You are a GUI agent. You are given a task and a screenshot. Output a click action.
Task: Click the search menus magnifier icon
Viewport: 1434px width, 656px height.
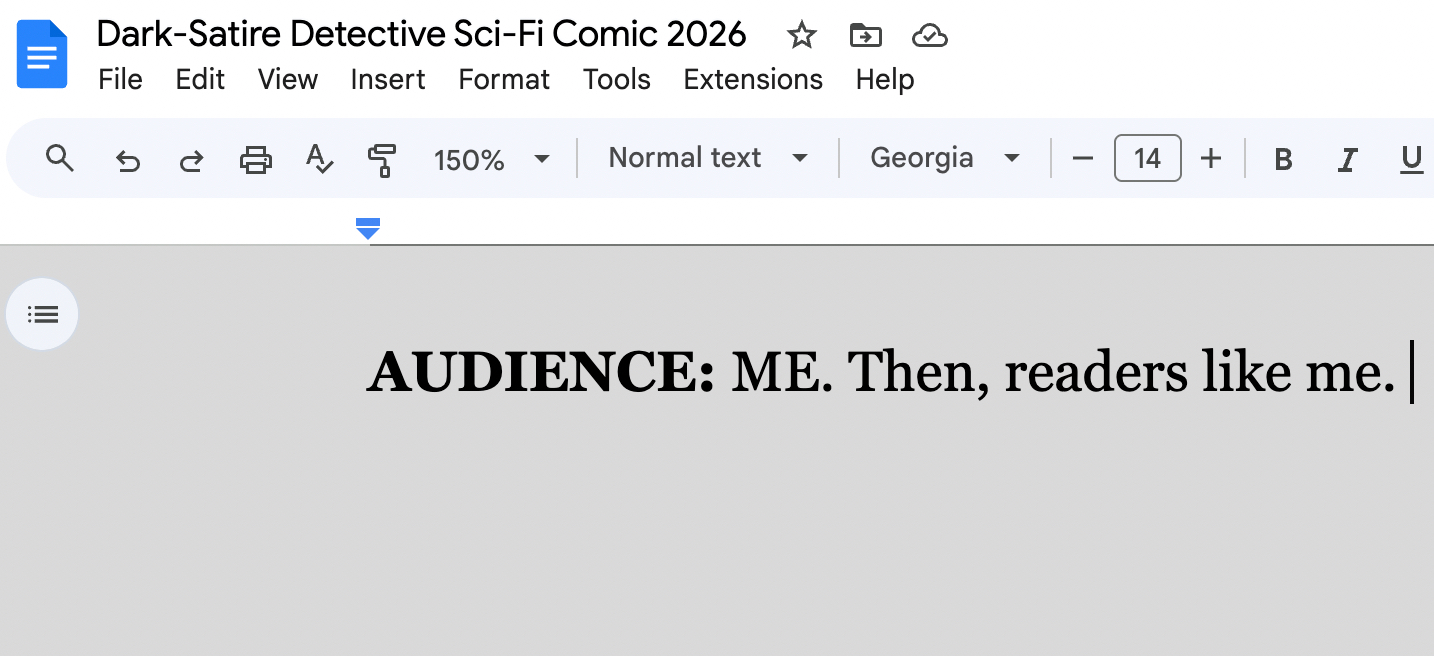tap(60, 158)
